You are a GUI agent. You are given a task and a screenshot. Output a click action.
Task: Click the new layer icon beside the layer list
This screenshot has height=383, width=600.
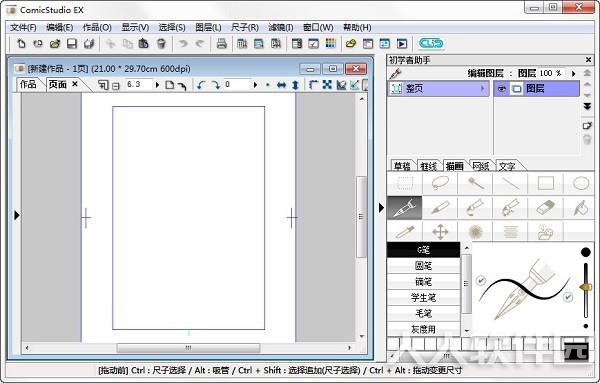[x=587, y=125]
